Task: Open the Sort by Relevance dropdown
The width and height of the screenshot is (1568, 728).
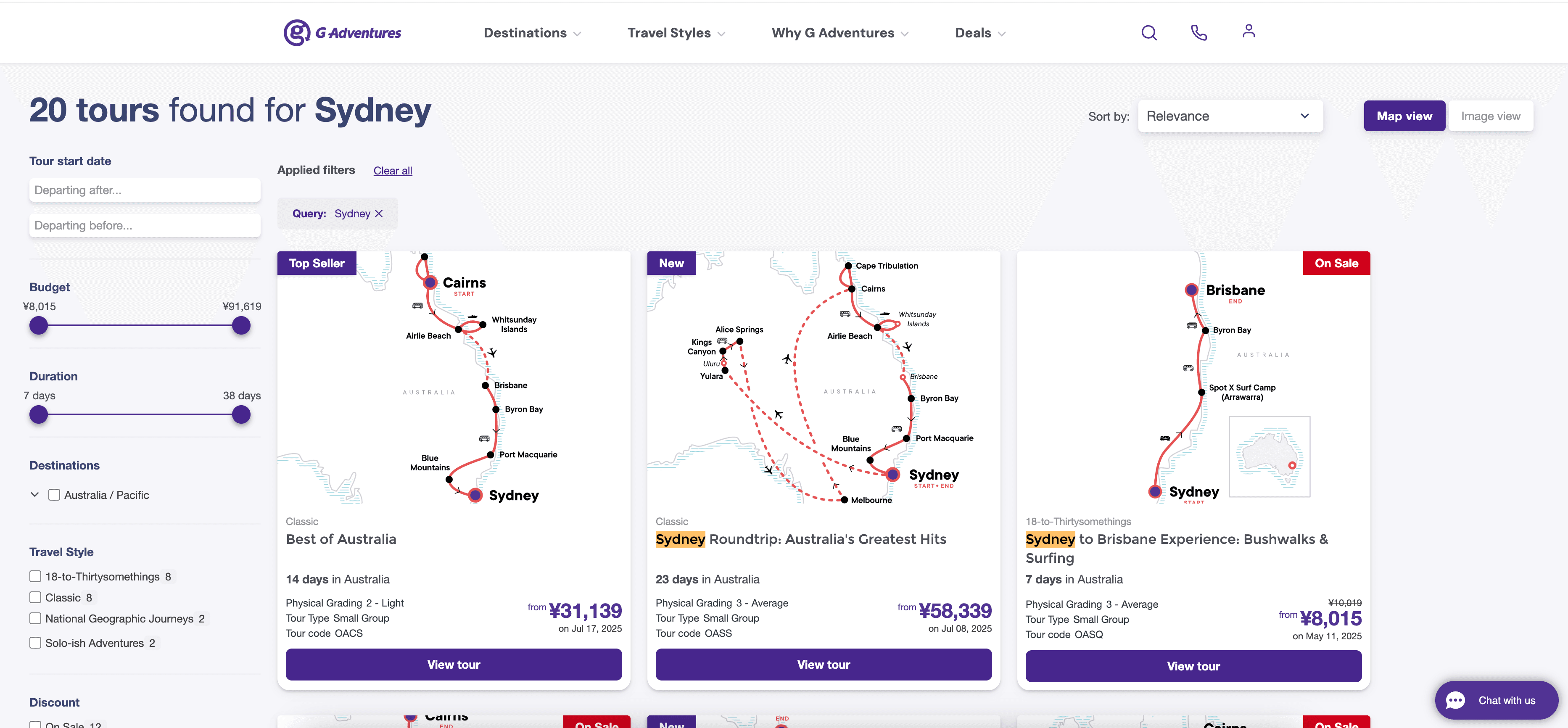Action: (x=1230, y=116)
